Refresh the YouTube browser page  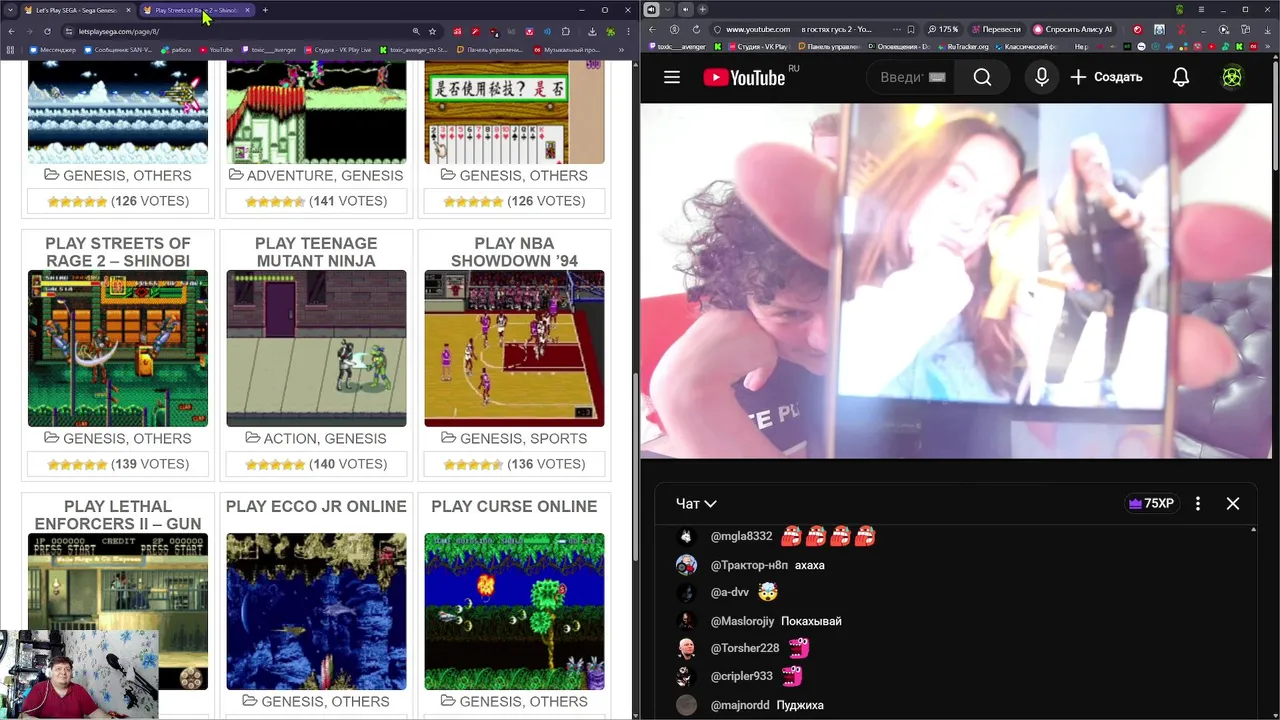[x=696, y=29]
